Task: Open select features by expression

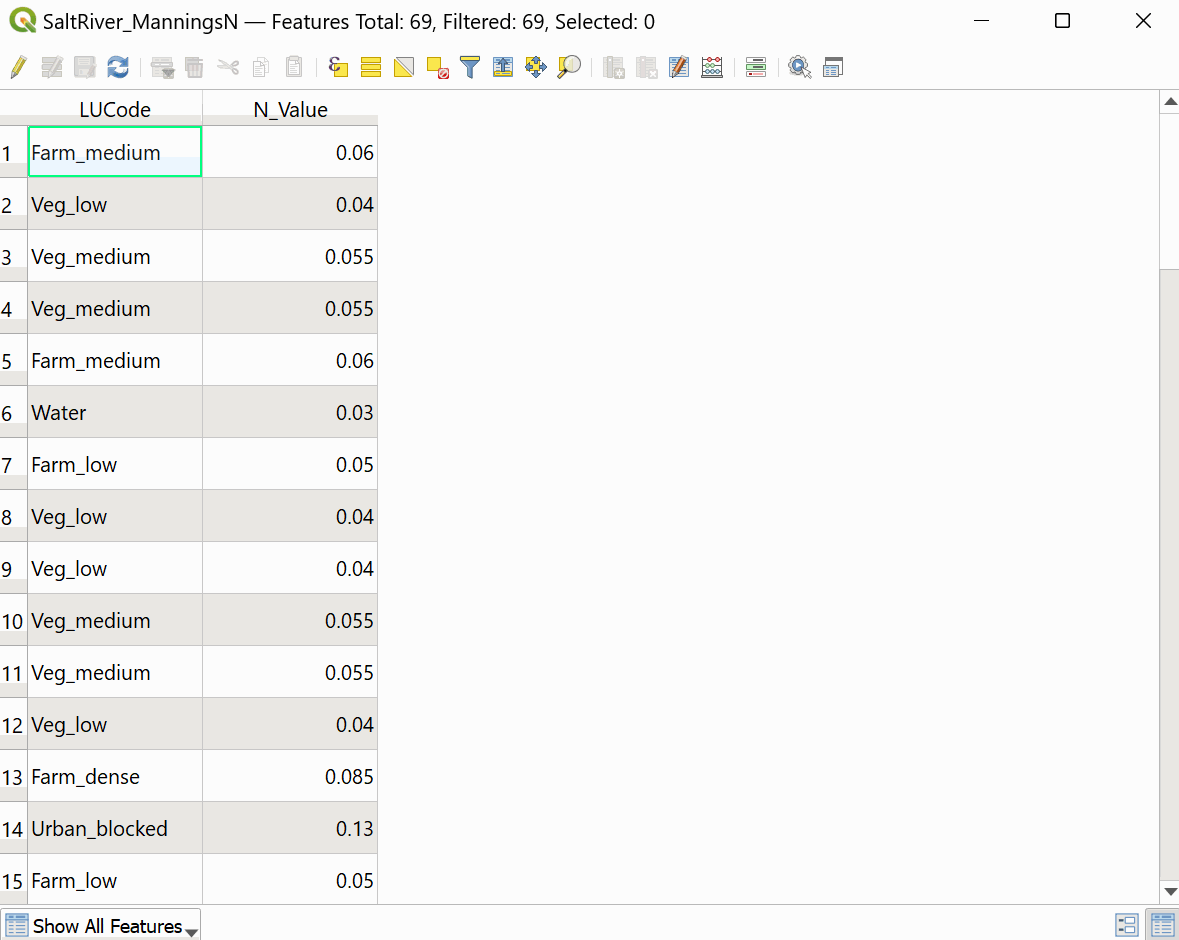Action: [338, 67]
